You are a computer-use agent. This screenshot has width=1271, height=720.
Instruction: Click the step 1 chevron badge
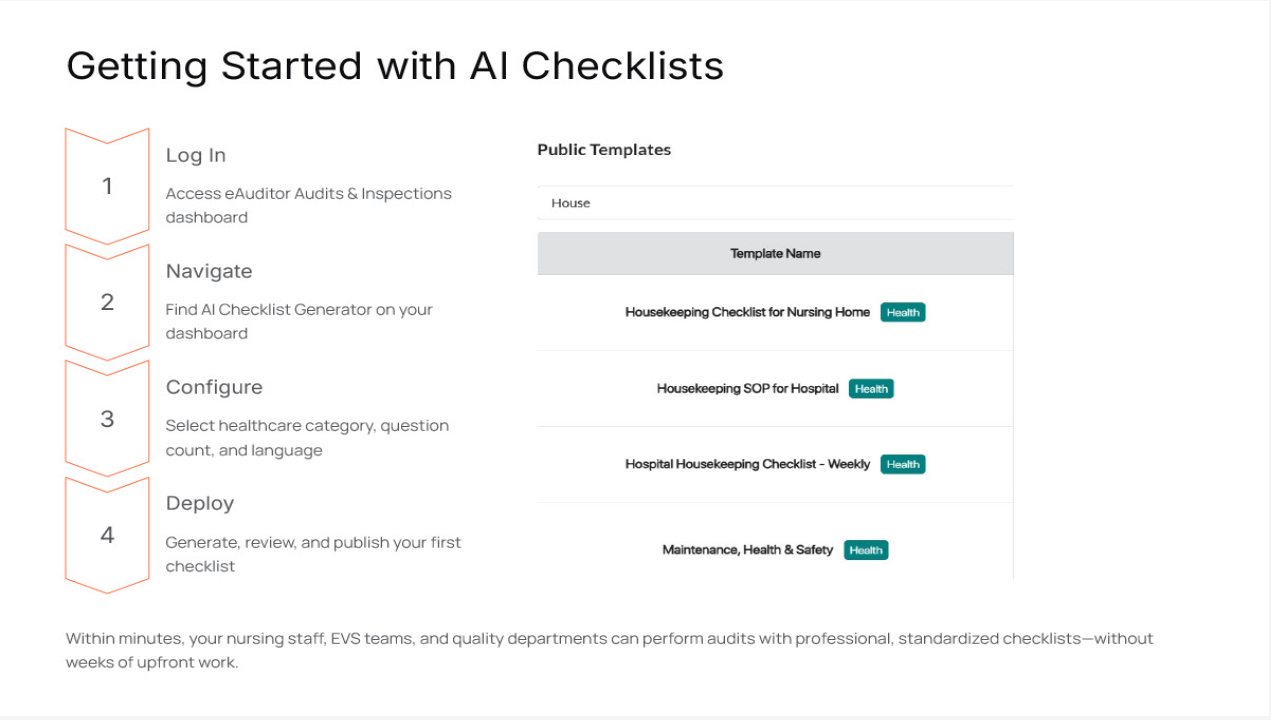point(107,186)
